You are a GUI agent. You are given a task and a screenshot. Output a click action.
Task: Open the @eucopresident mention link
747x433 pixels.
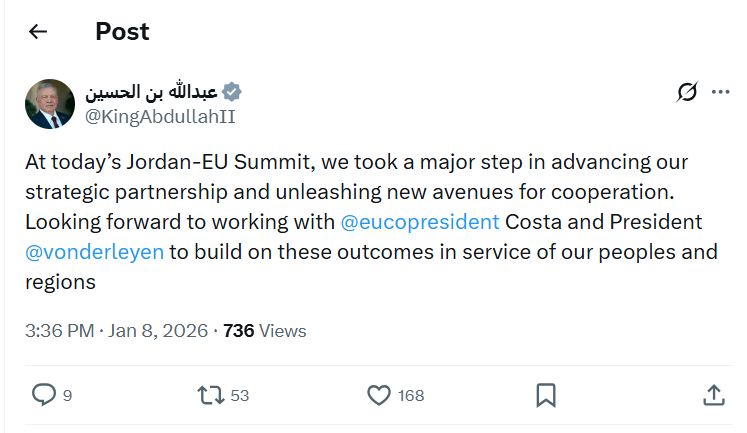point(420,221)
